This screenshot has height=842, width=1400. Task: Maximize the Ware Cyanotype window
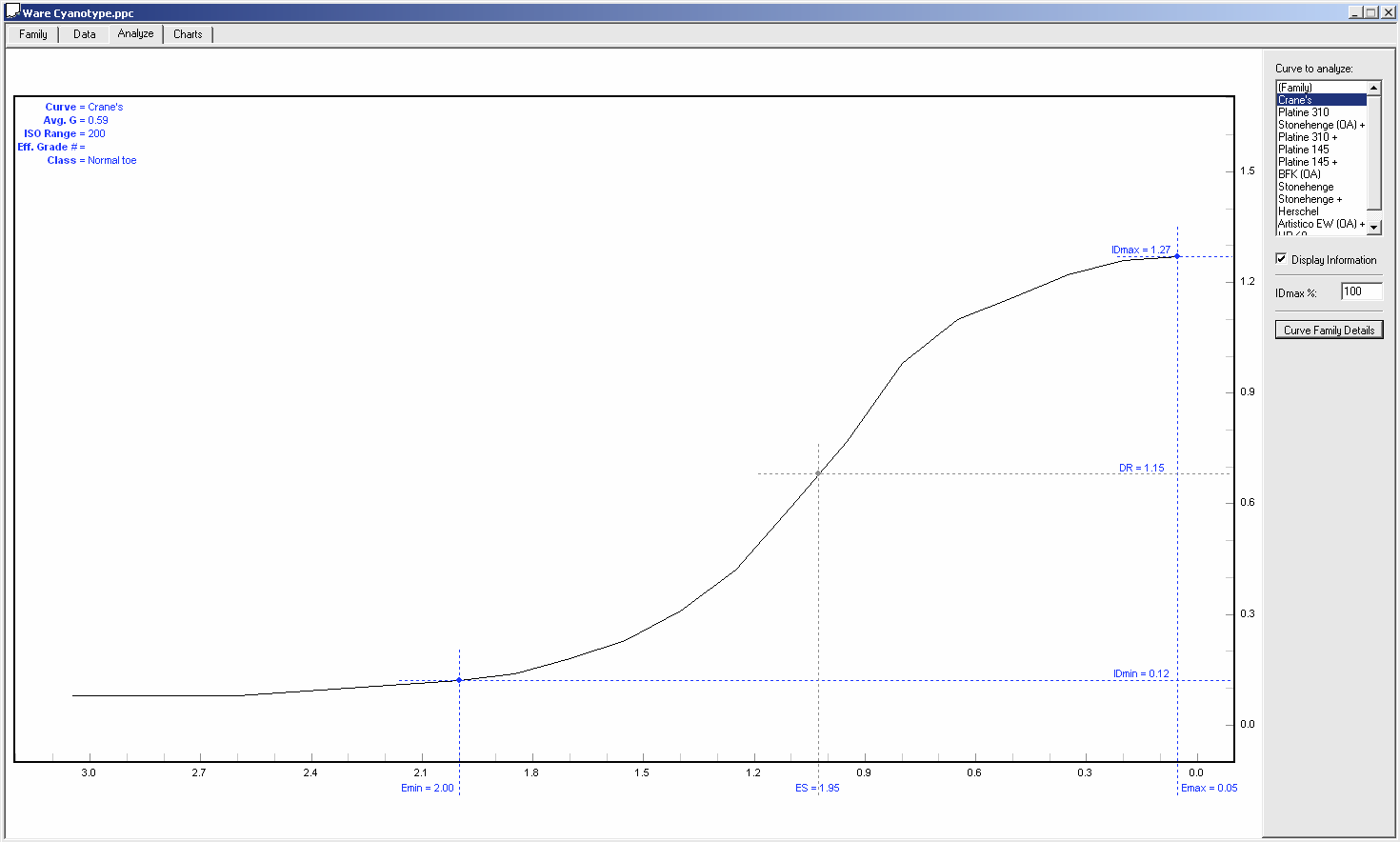click(x=1371, y=12)
